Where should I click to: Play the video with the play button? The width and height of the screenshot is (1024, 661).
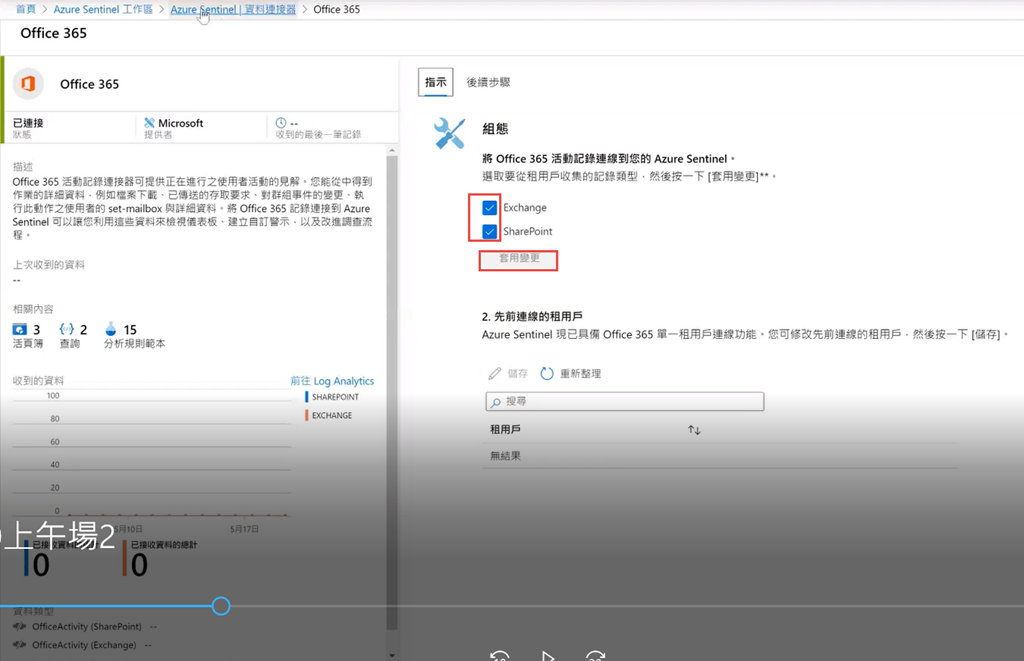pos(547,655)
